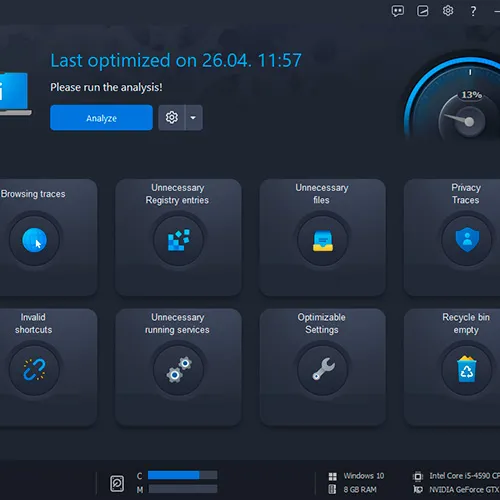
Task: Click the 8 GB RAM status text
Action: tap(360, 489)
